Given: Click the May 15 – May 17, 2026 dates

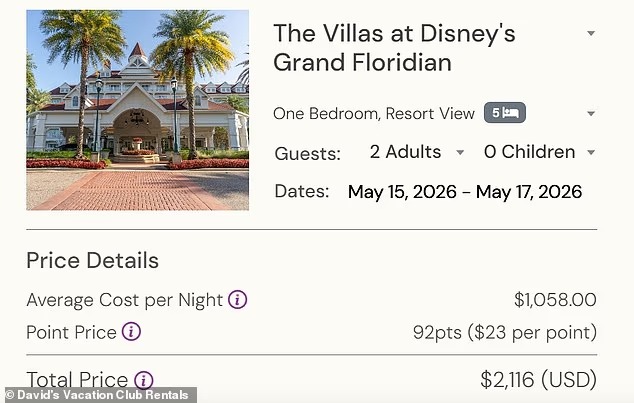Looking at the screenshot, I should [x=464, y=191].
